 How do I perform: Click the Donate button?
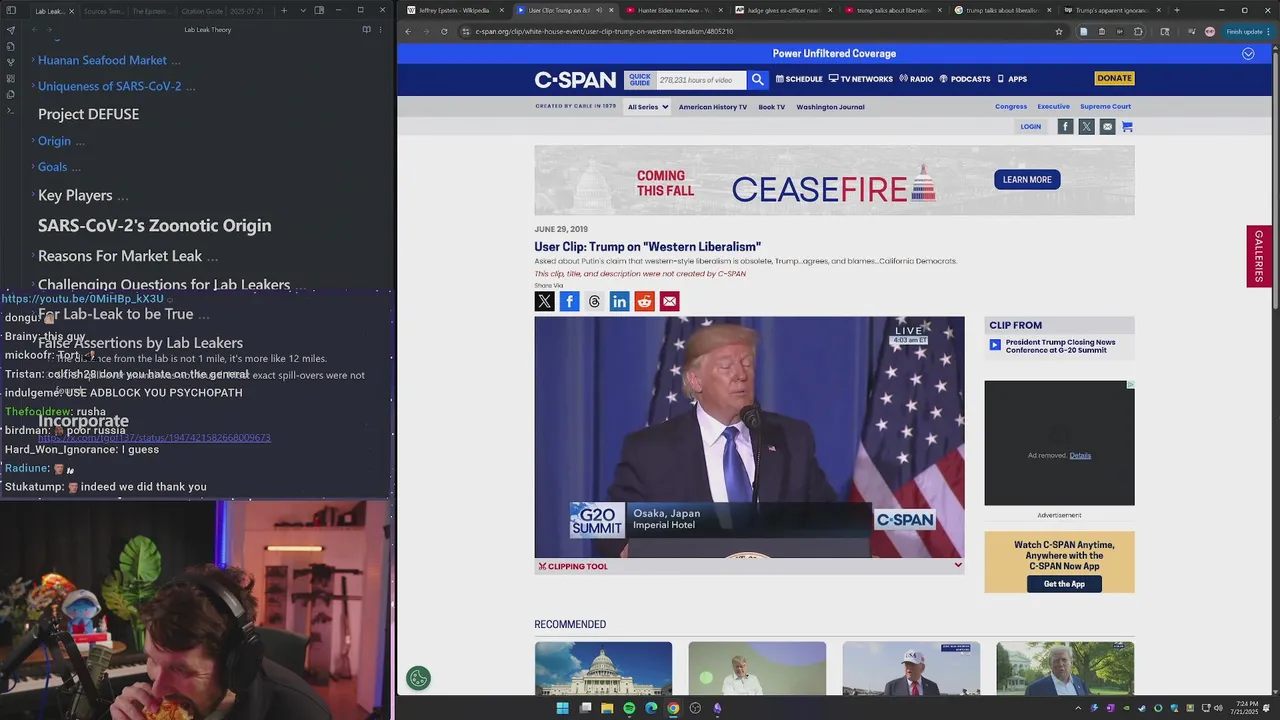pos(1114,78)
